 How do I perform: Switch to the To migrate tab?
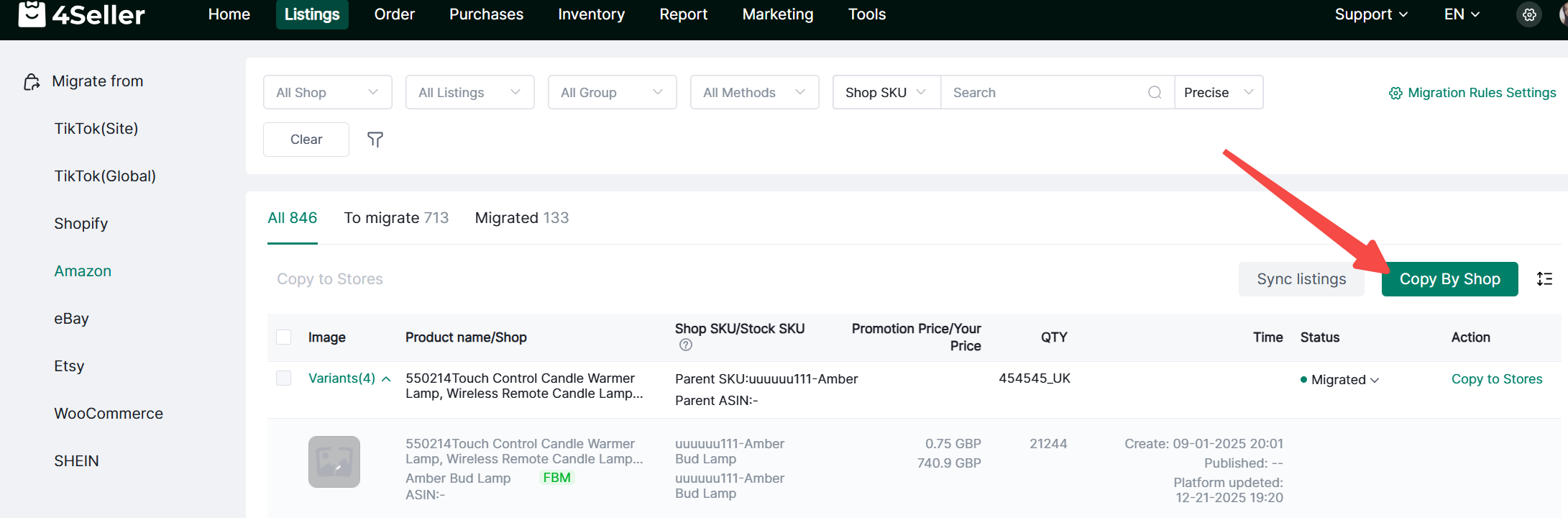pyautogui.click(x=396, y=218)
